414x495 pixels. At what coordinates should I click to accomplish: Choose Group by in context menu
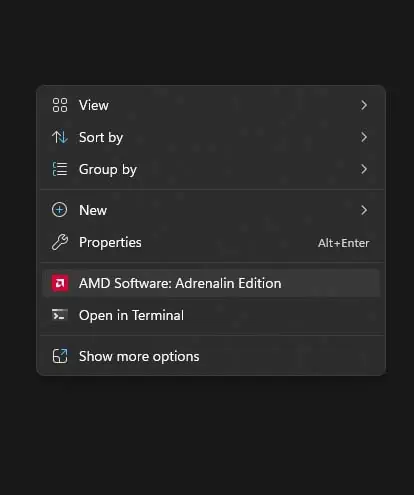pos(211,169)
